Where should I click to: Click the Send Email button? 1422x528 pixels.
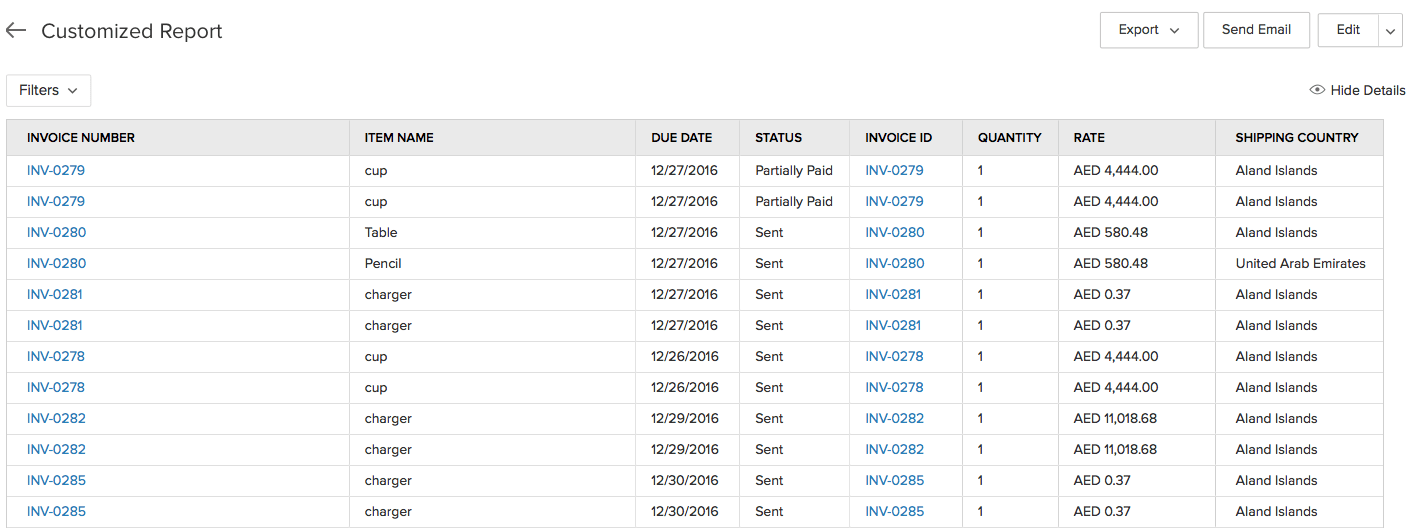click(1256, 30)
